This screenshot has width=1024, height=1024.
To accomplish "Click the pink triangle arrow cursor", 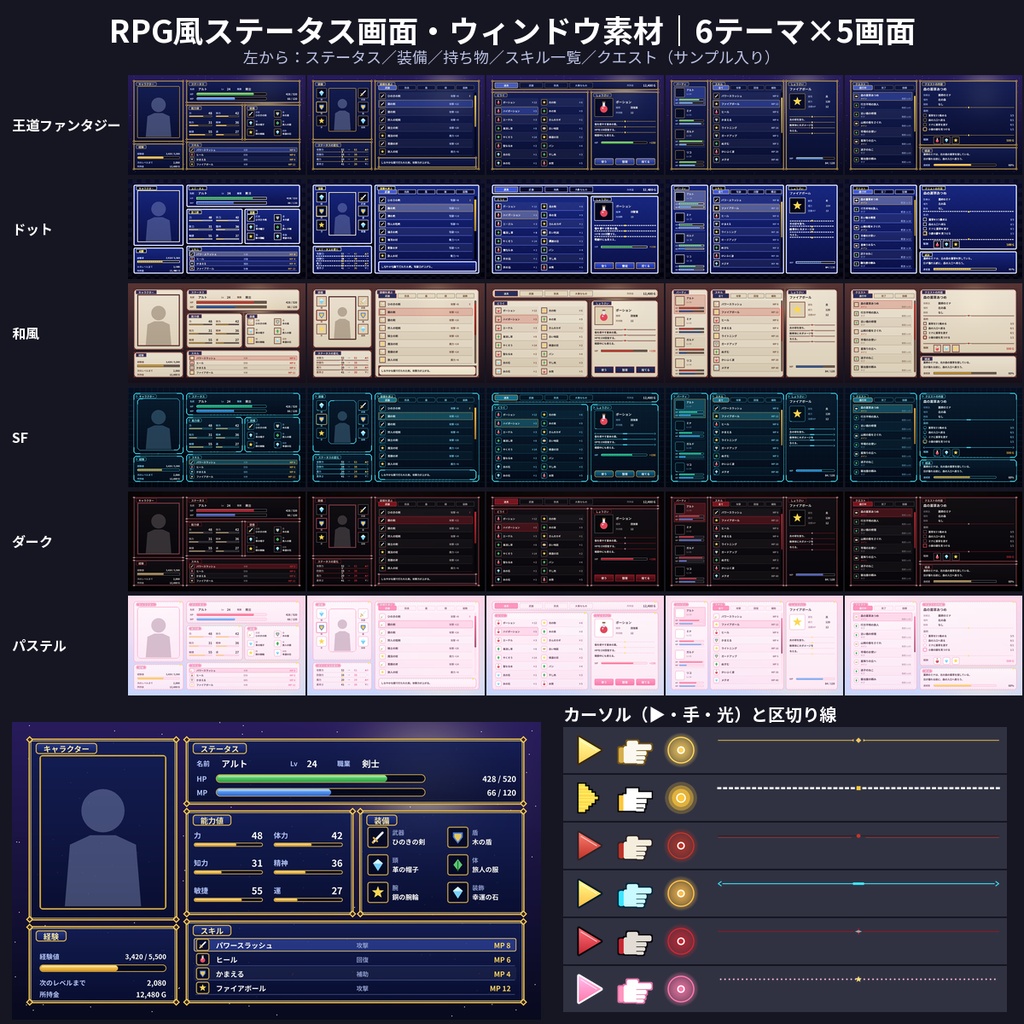I will pyautogui.click(x=589, y=989).
